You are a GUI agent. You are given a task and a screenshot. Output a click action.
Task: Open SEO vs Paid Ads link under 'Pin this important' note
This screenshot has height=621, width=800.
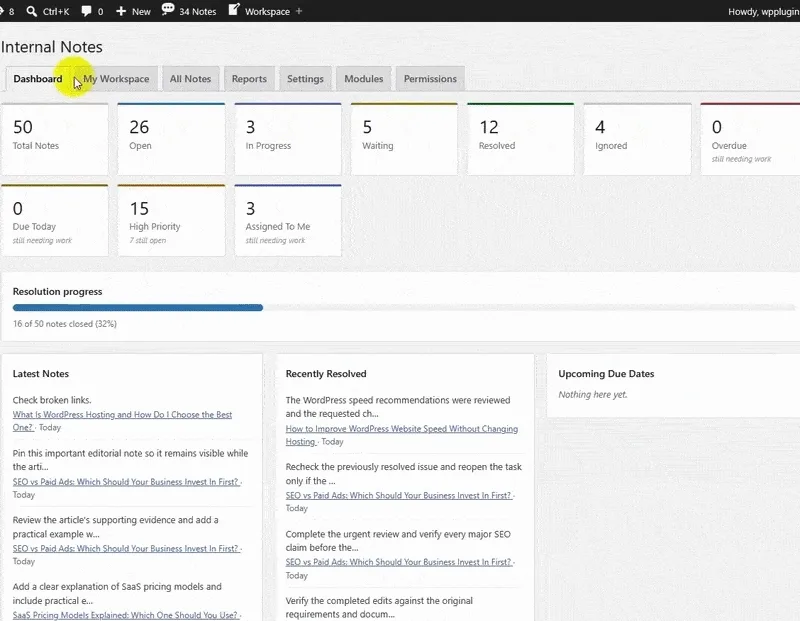point(126,482)
